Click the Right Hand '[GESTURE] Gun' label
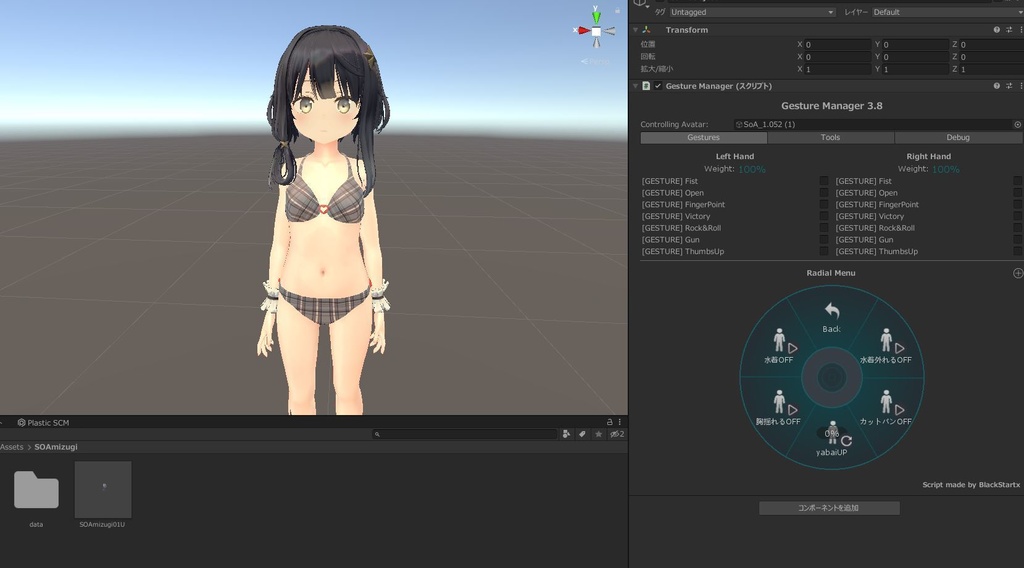The height and width of the screenshot is (568, 1024). click(864, 240)
